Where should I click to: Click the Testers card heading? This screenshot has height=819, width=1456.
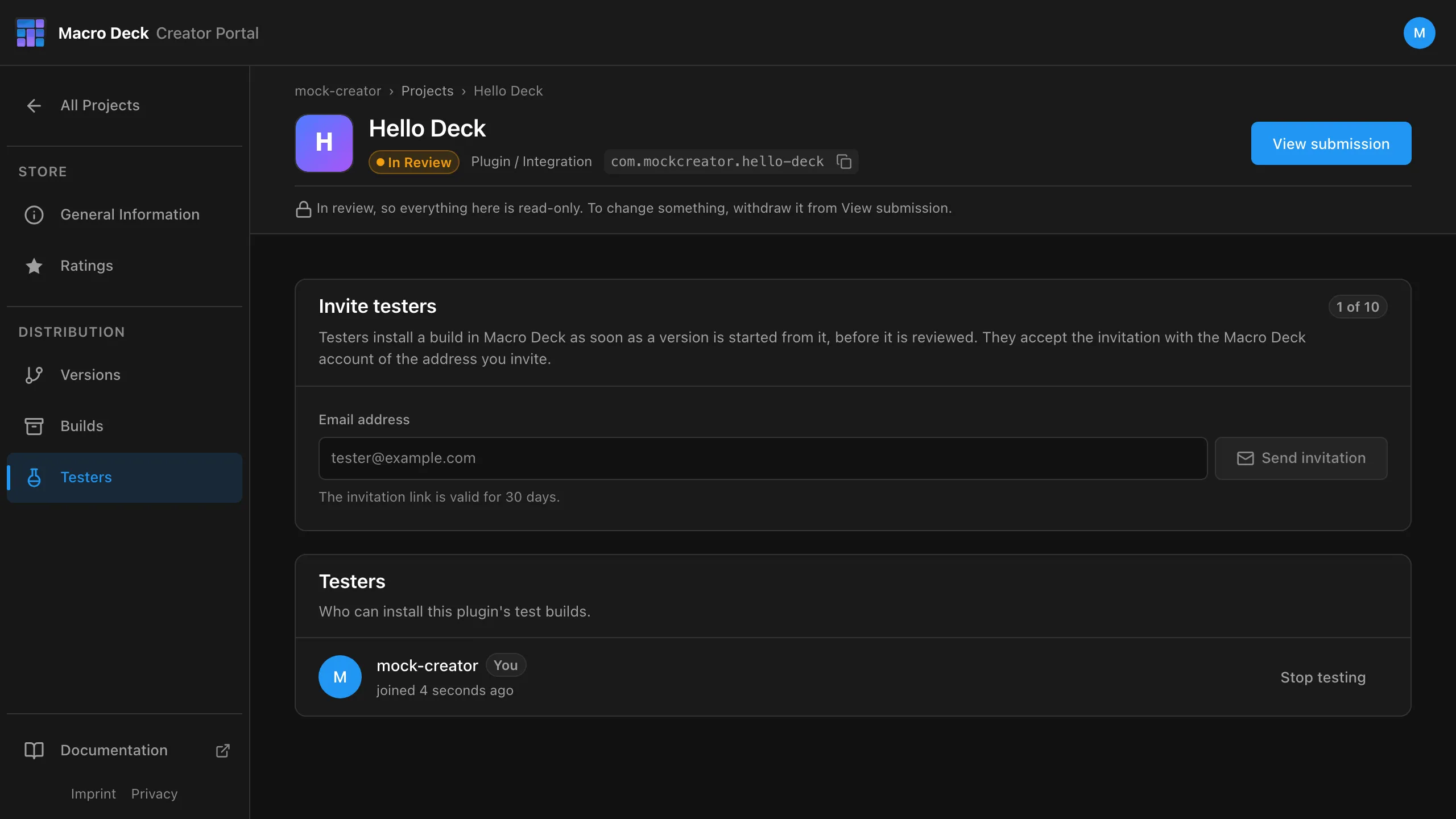[x=351, y=581]
